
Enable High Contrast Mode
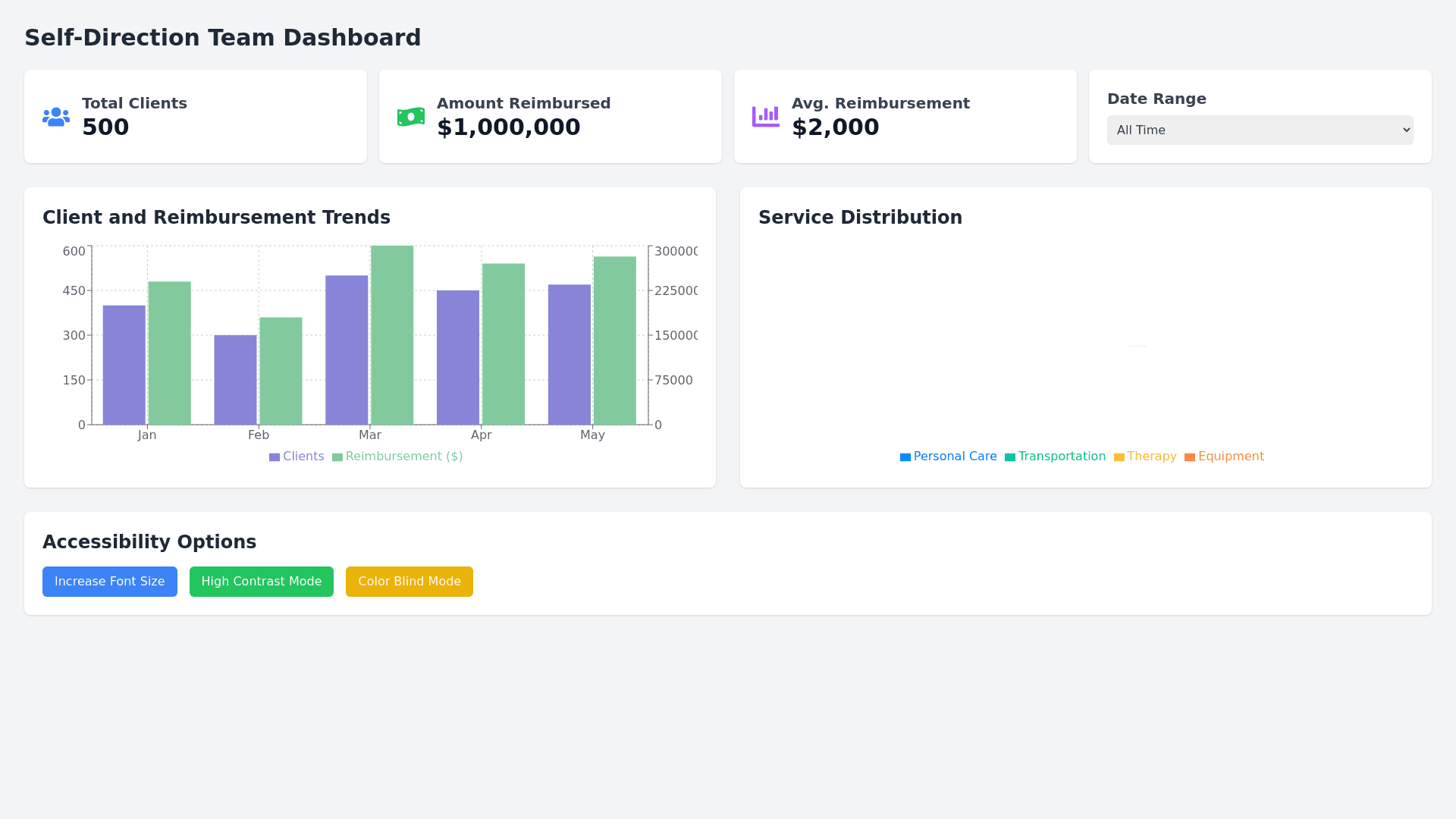(x=262, y=582)
